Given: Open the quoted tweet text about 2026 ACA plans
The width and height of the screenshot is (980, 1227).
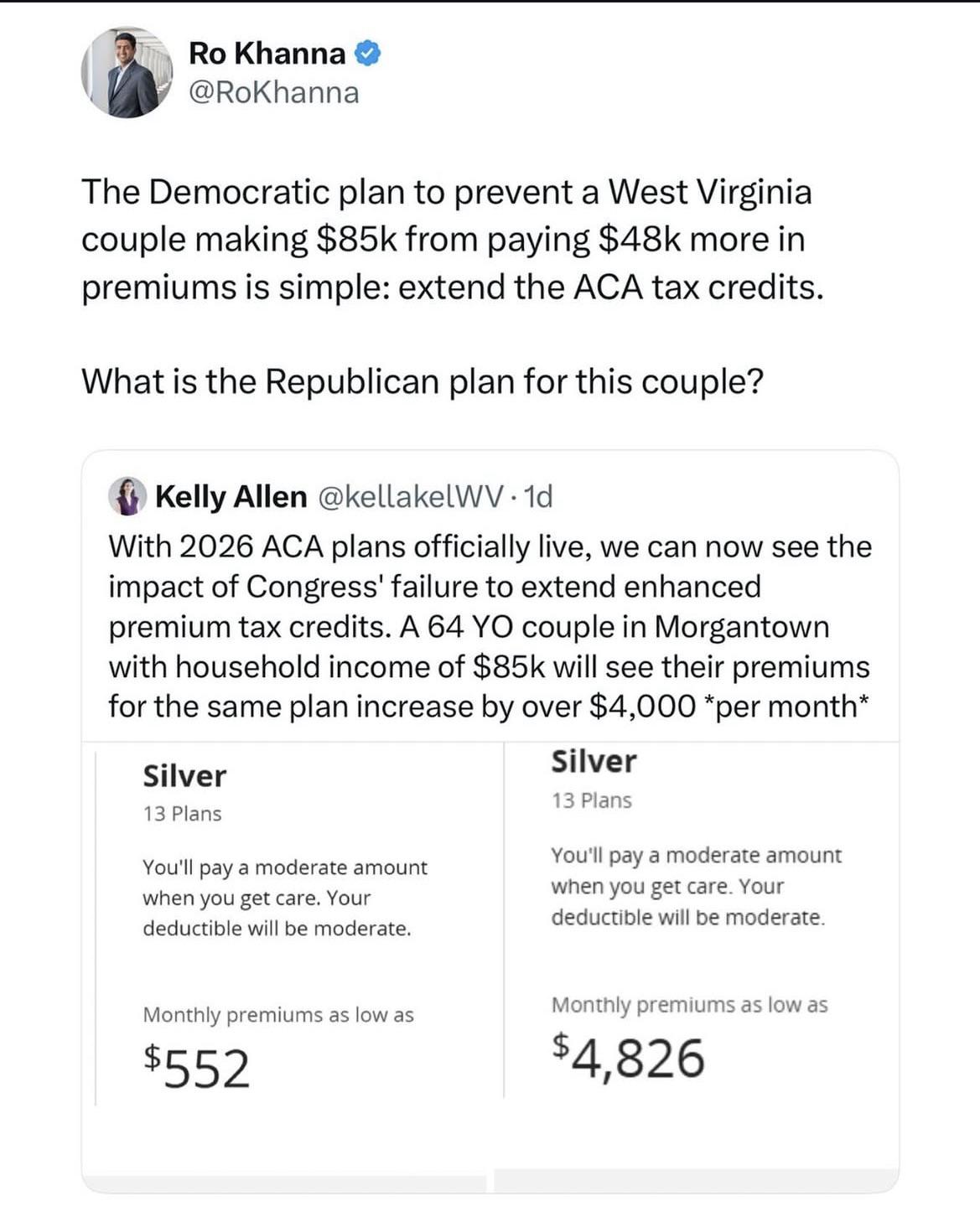Looking at the screenshot, I should pos(490,626).
